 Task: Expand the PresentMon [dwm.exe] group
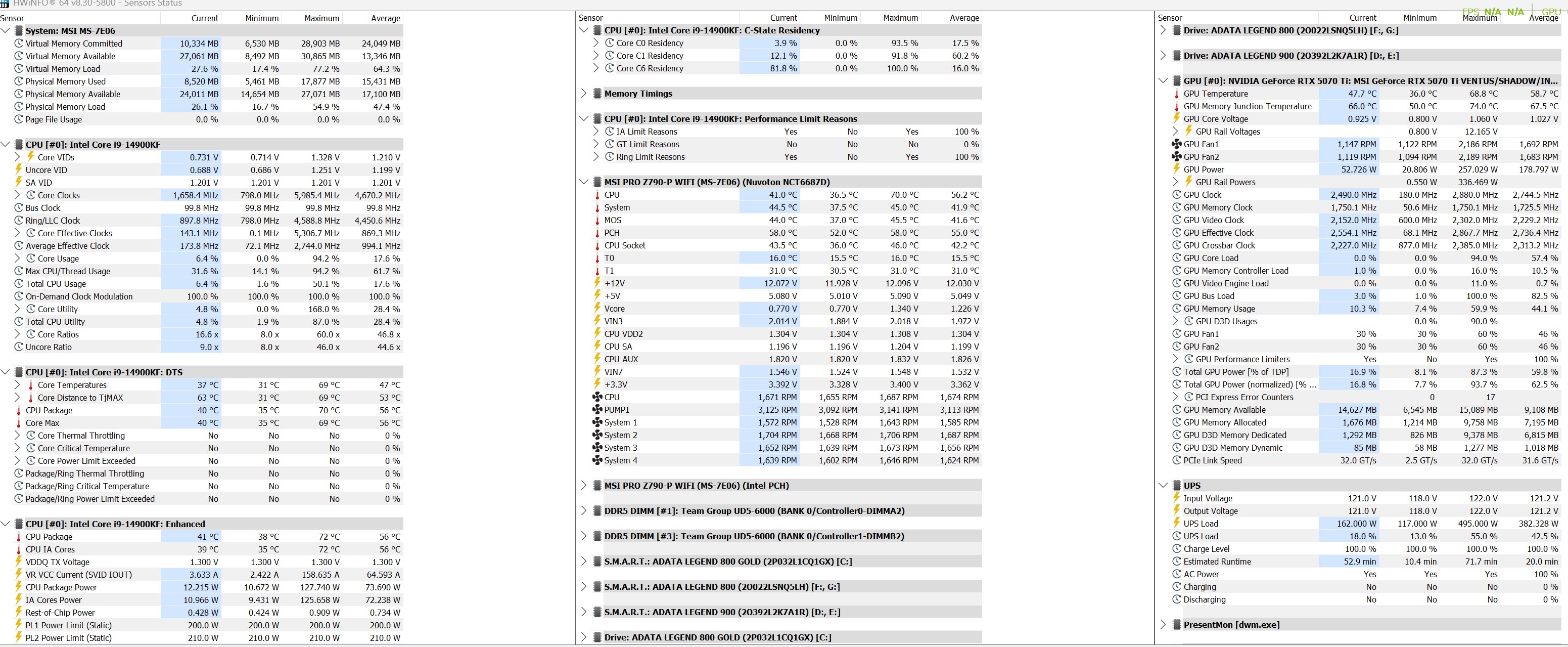click(x=1163, y=624)
